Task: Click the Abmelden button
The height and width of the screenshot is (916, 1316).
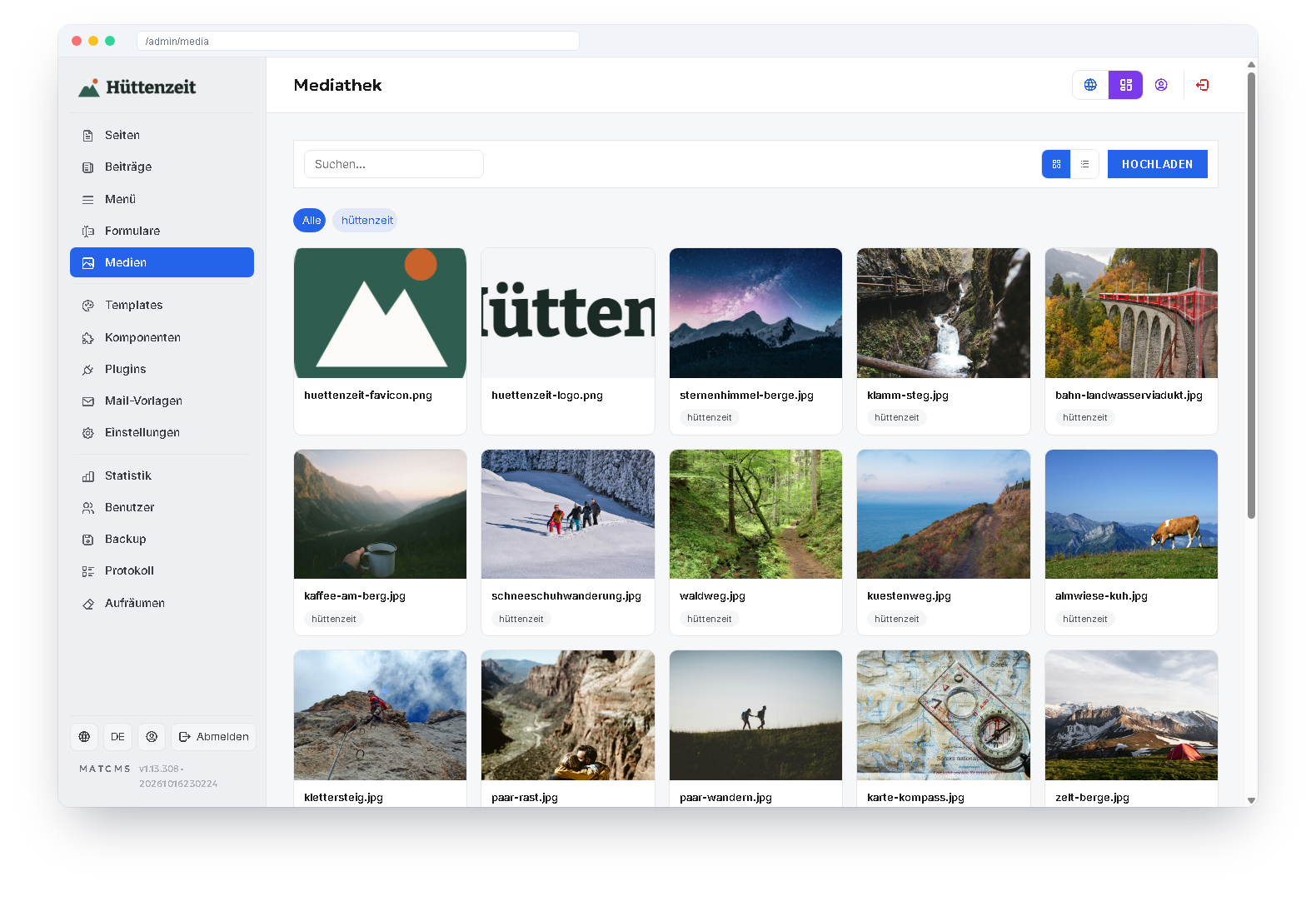Action: pos(213,737)
